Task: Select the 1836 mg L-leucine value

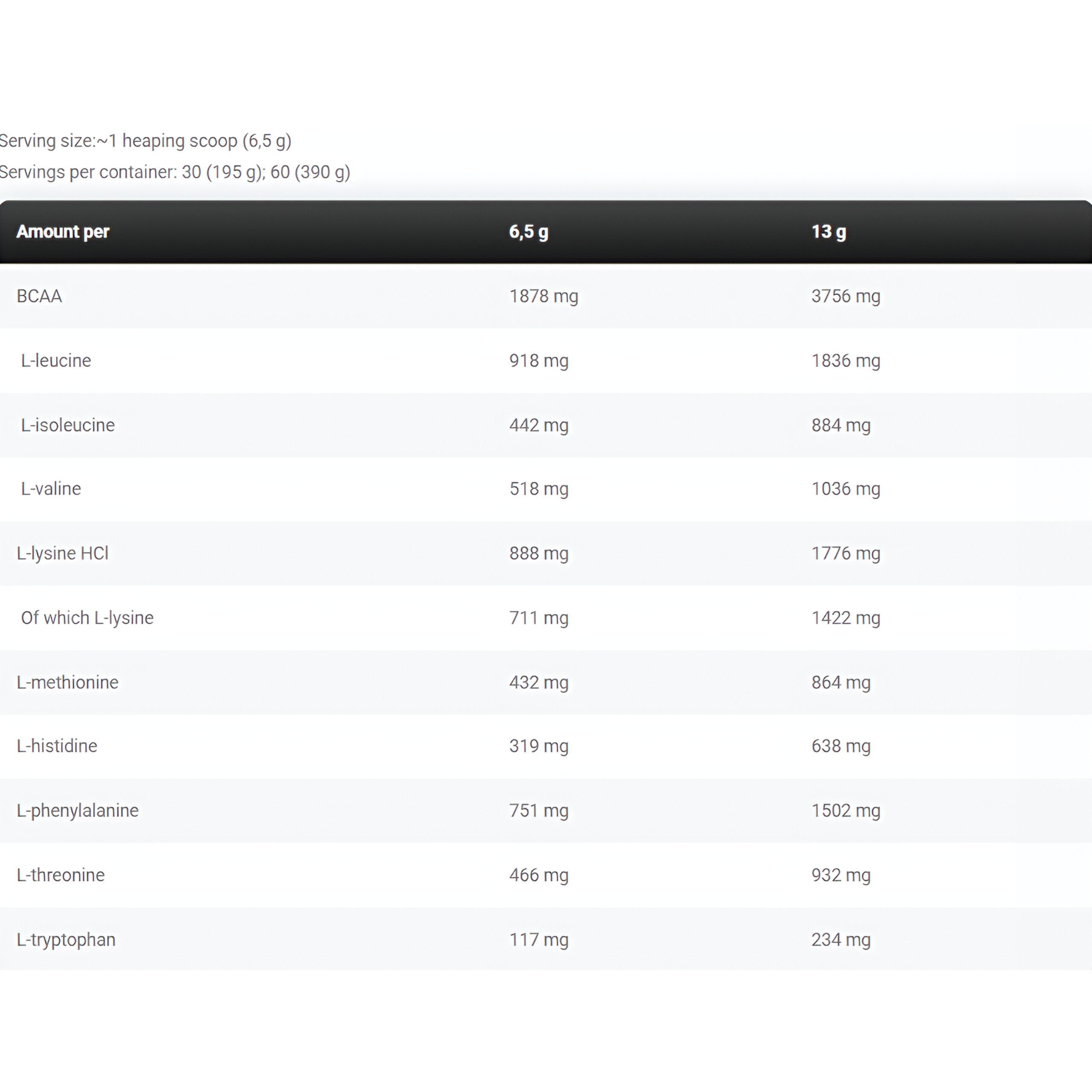Action: [845, 360]
